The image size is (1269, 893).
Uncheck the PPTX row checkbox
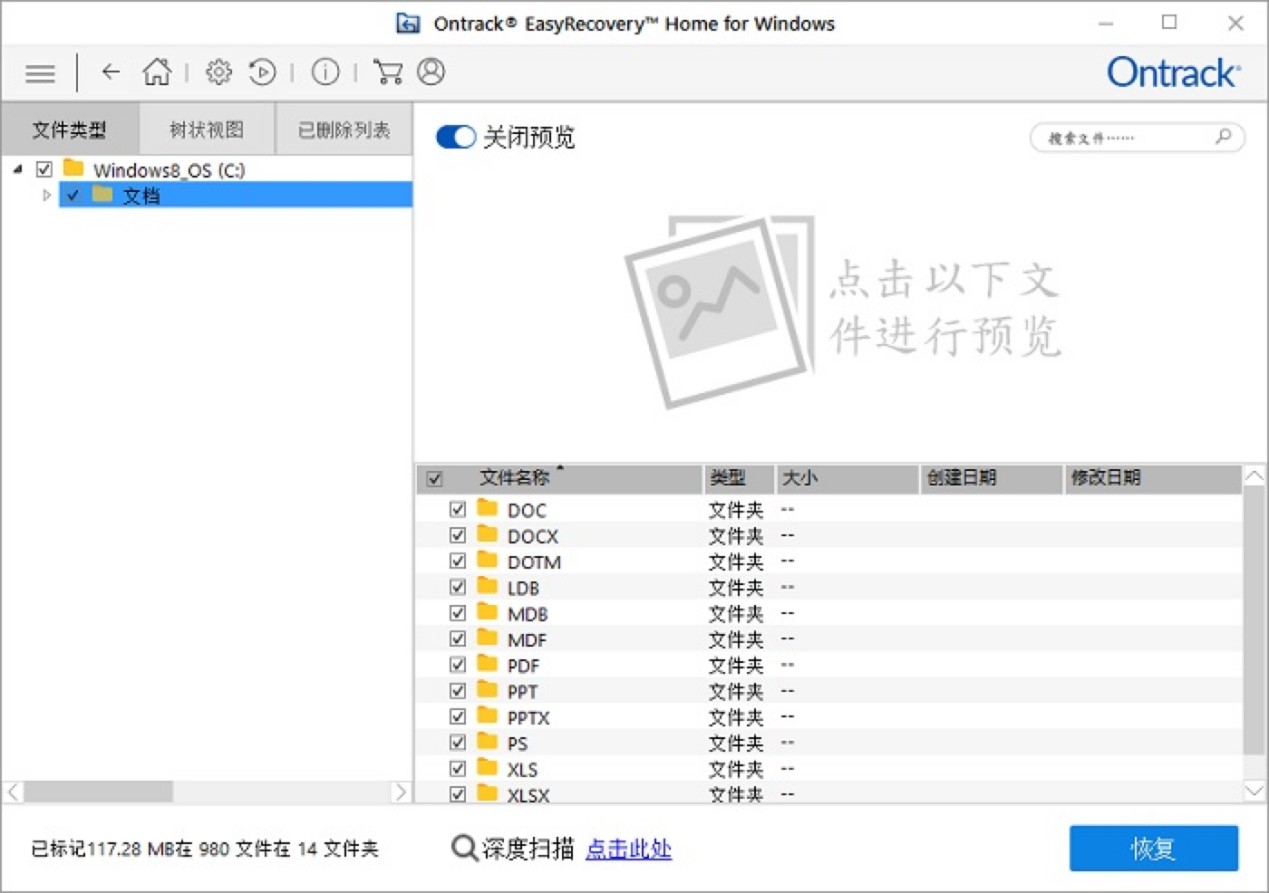pyautogui.click(x=458, y=717)
